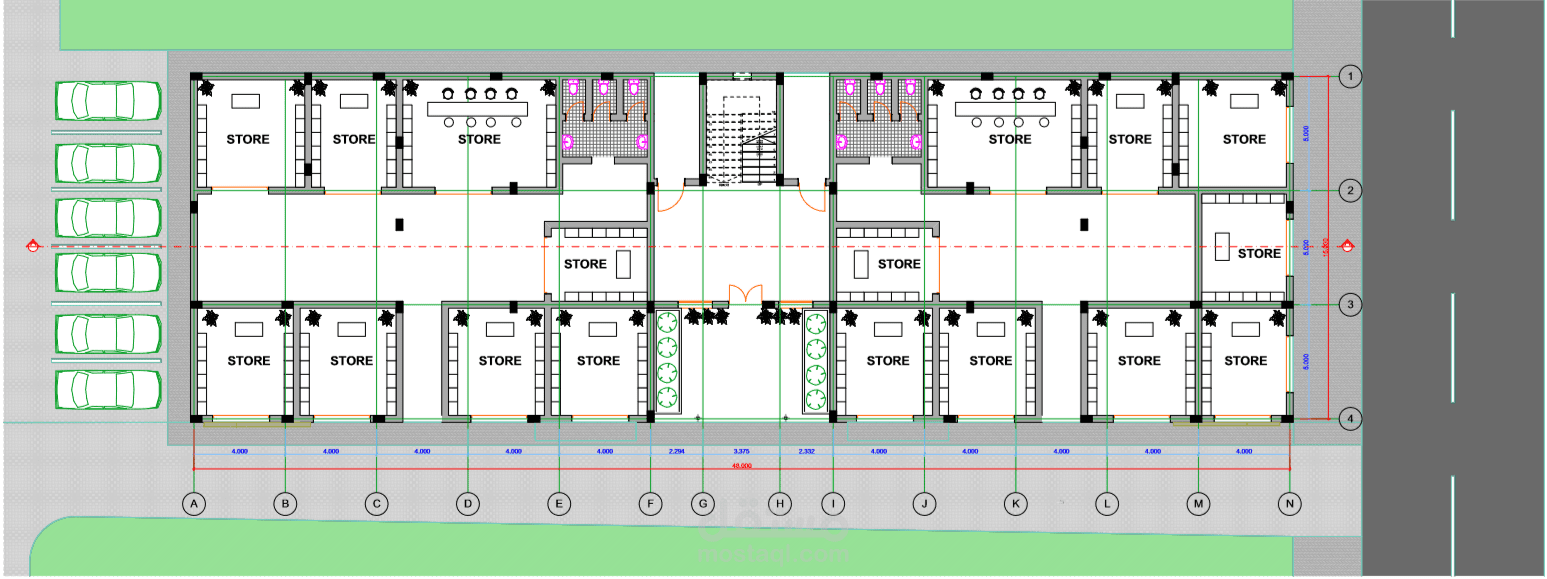Viewport: 1547px width, 579px height.
Task: Click the section marker right of the building
Action: [x=1347, y=246]
